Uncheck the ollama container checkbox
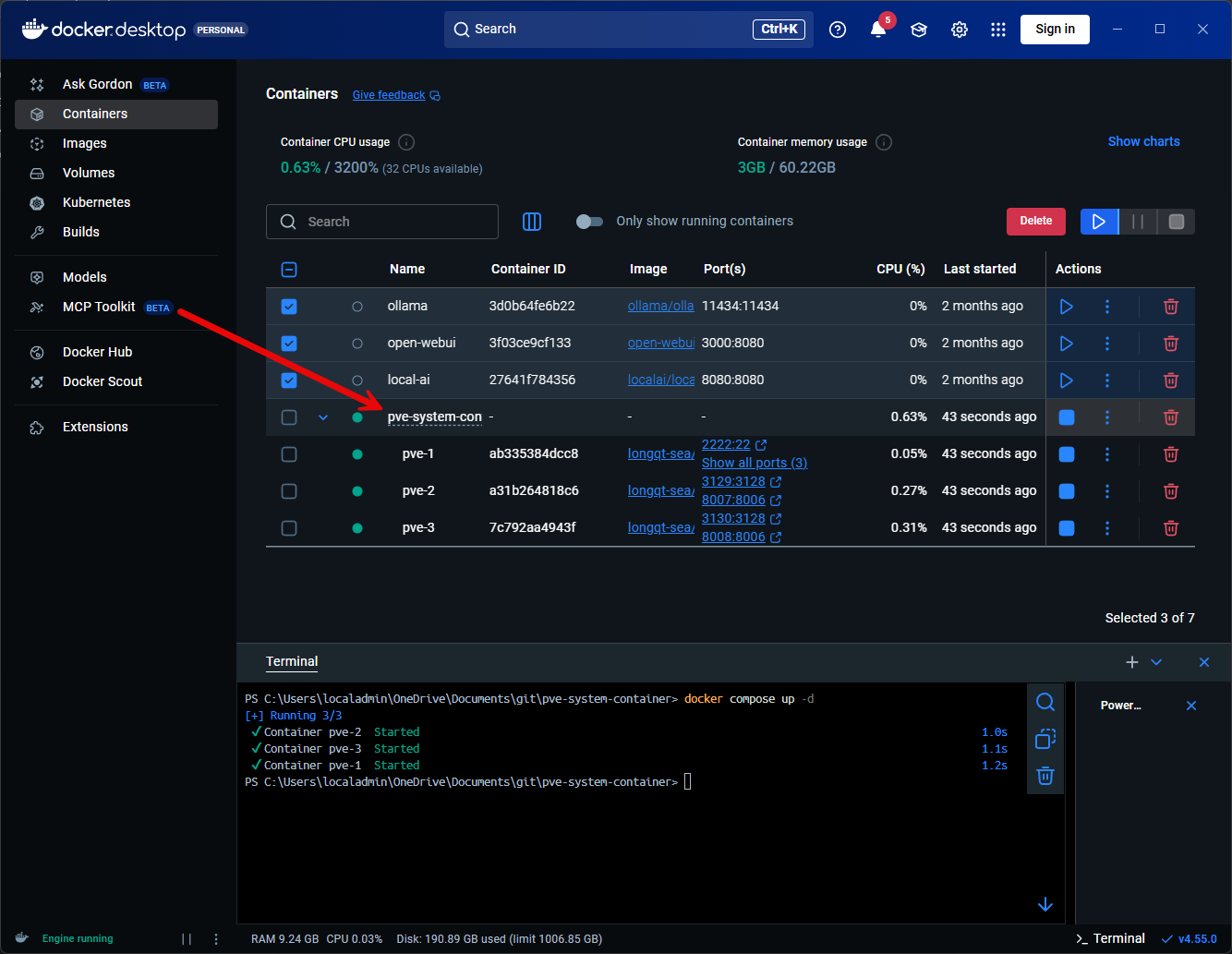The width and height of the screenshot is (1232, 954). click(289, 307)
